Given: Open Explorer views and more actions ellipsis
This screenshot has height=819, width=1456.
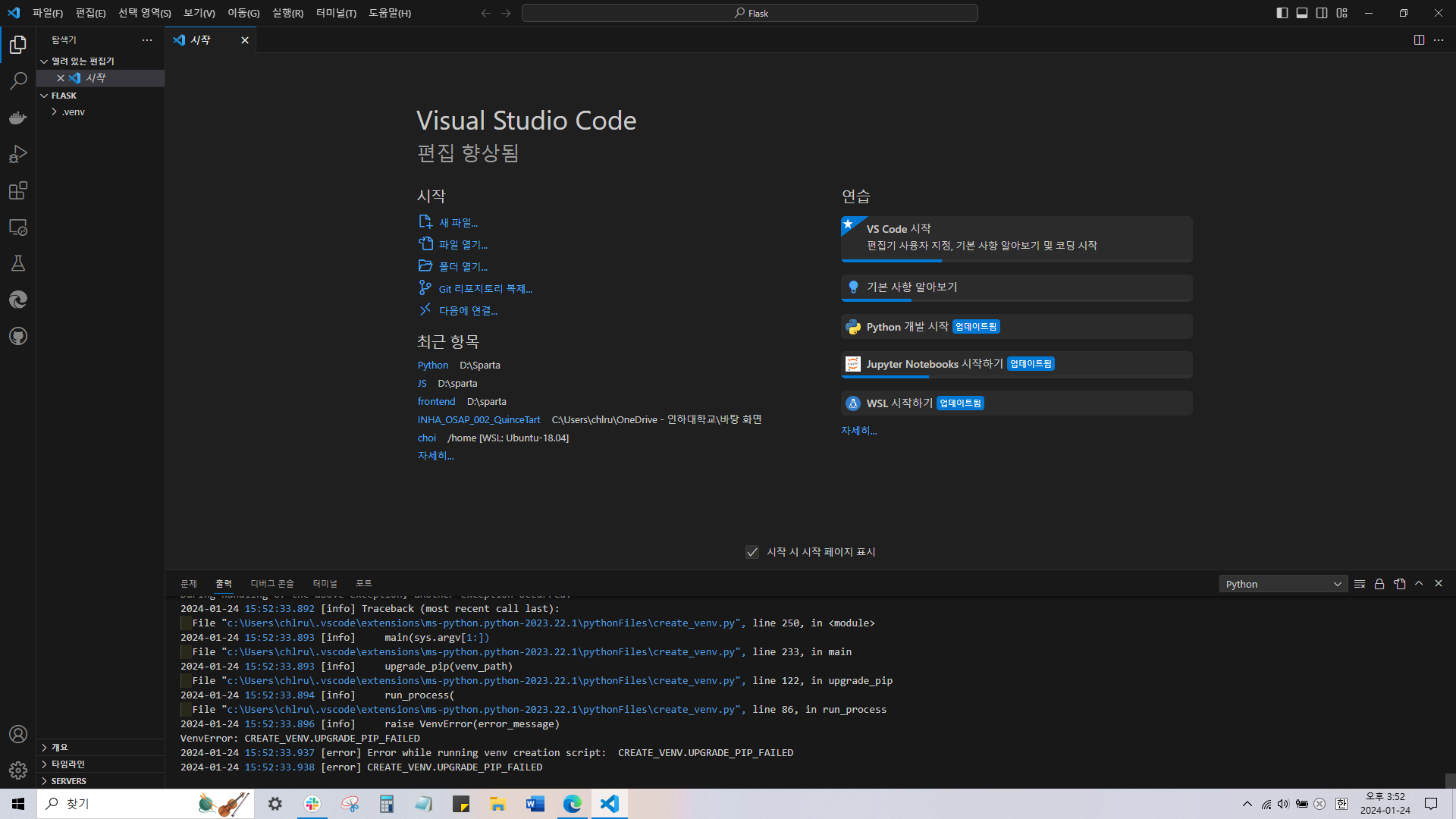Looking at the screenshot, I should pyautogui.click(x=147, y=40).
